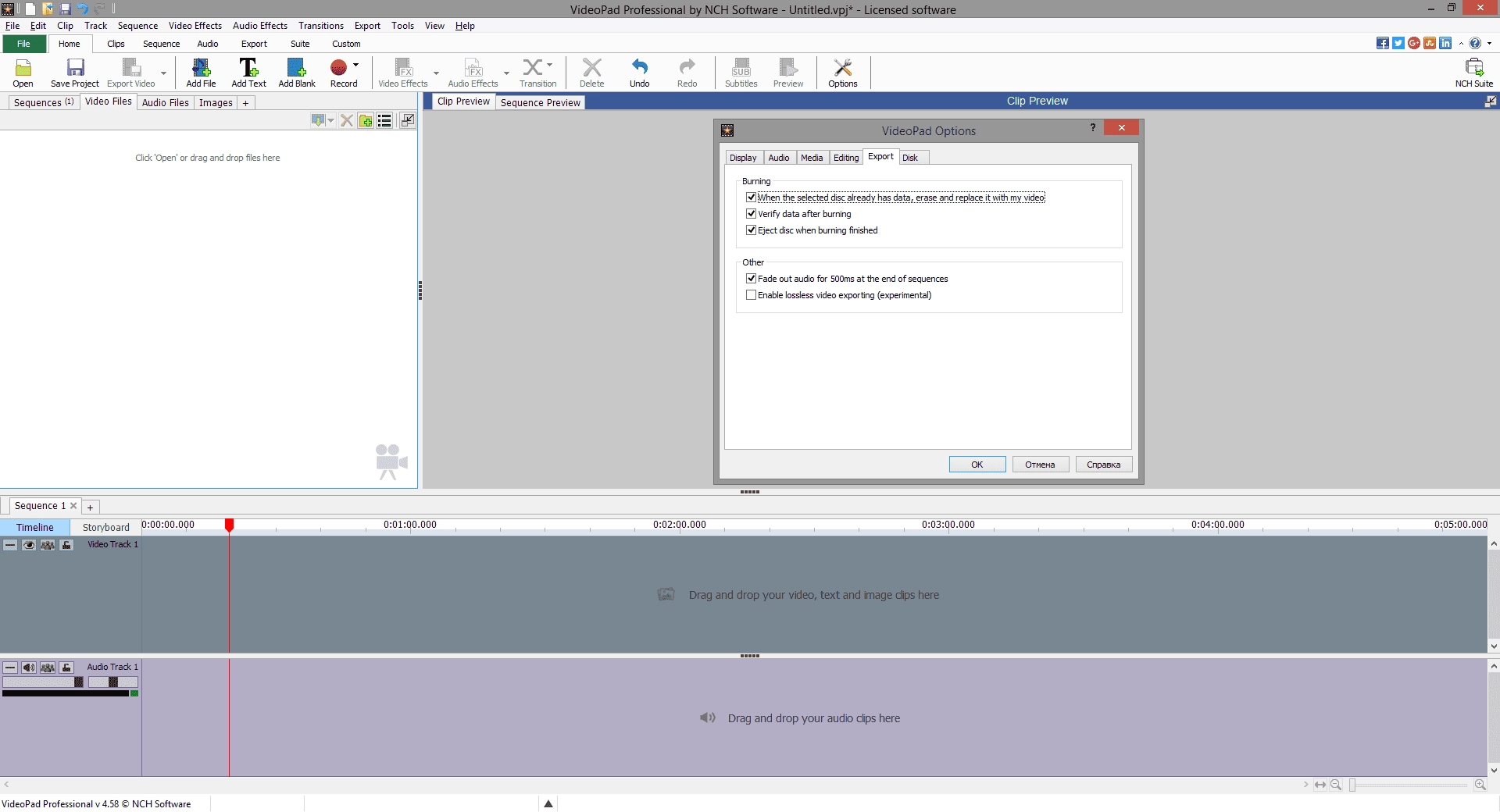Open Transition dropdown arrow
Viewport: 1500px width, 812px height.
(x=549, y=65)
